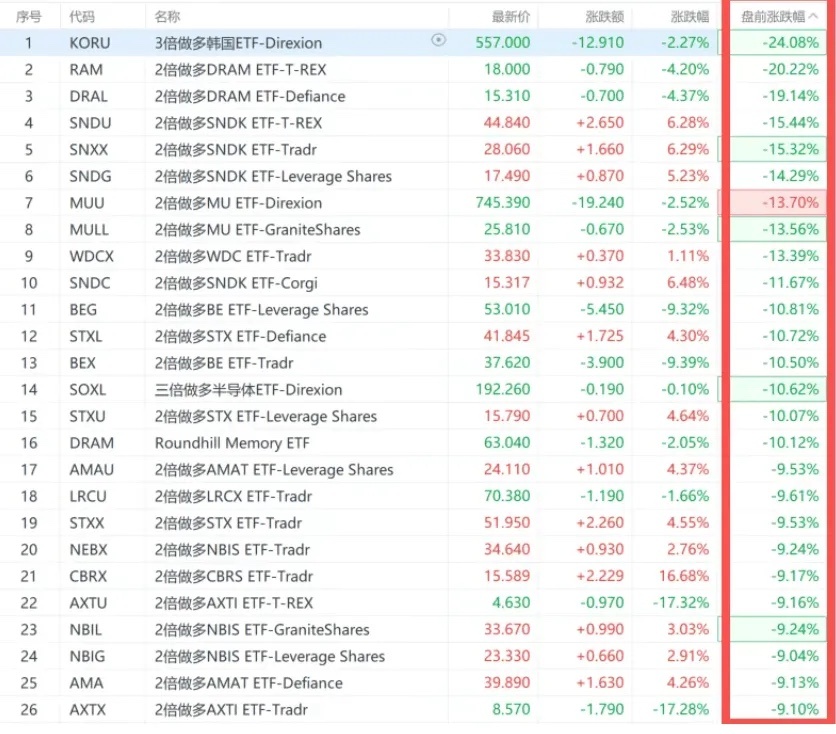This screenshot has width=836, height=734.
Task: Sort by 涨跌额 column header
Action: 605,17
